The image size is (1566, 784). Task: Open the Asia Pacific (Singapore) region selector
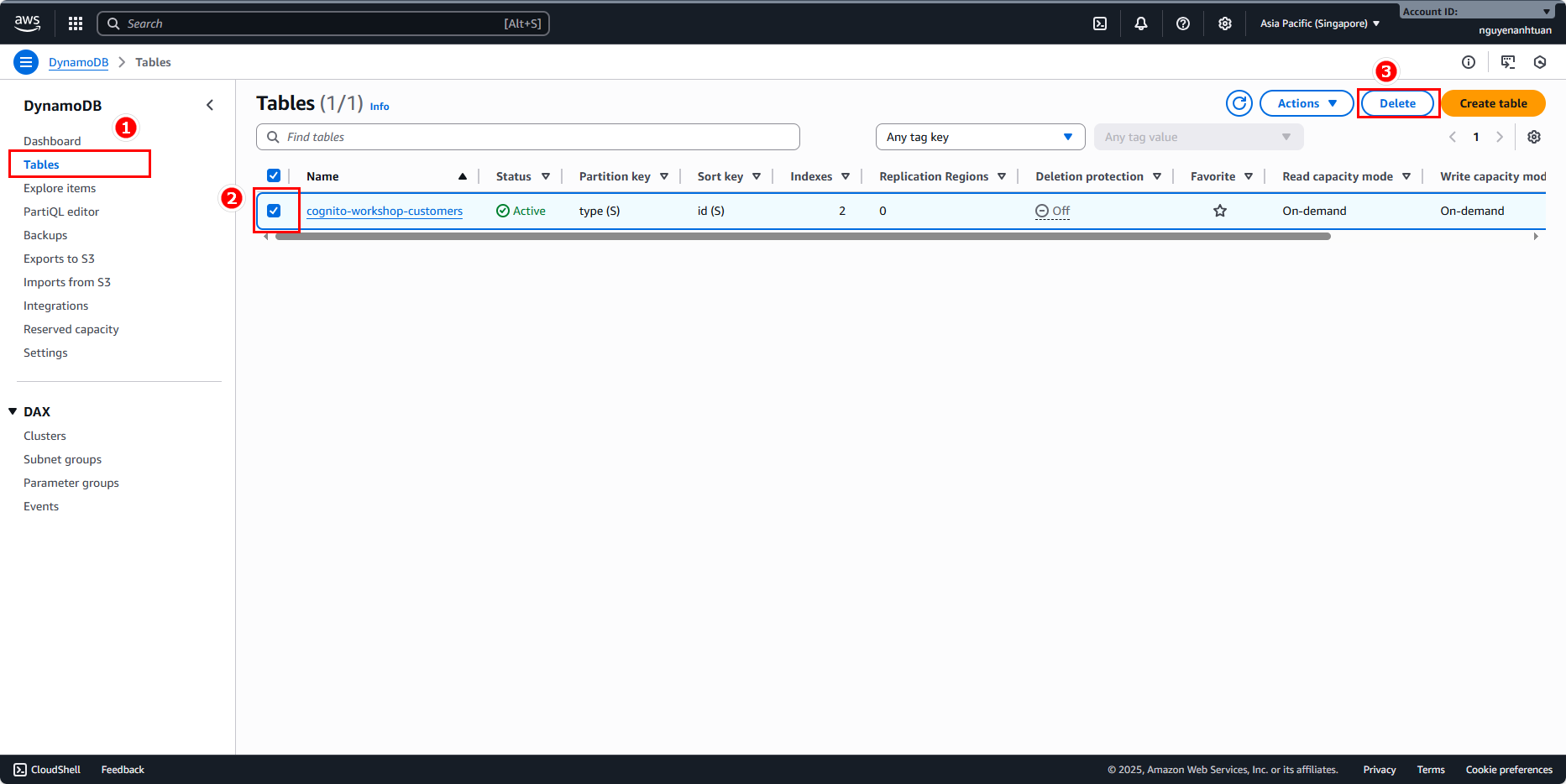point(1319,24)
